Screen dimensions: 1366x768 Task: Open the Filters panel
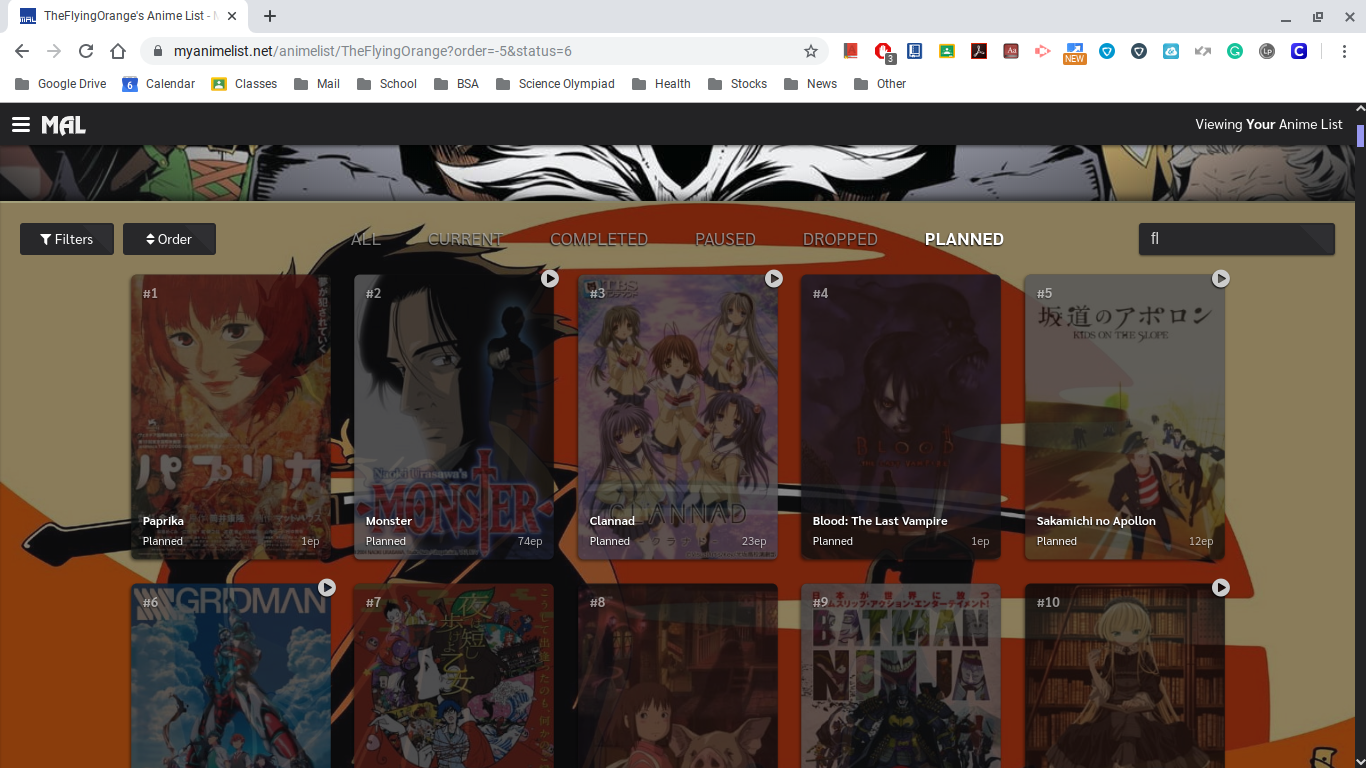coord(67,239)
